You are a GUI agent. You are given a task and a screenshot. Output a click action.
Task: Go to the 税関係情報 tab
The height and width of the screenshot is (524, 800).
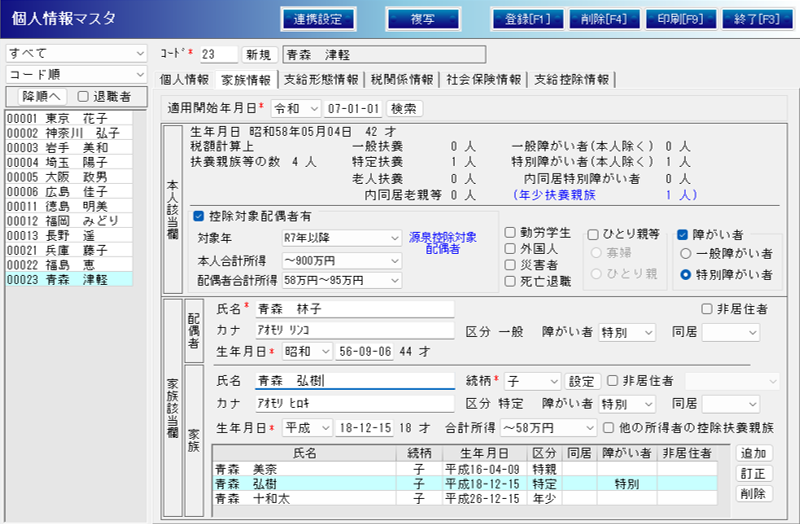click(402, 80)
